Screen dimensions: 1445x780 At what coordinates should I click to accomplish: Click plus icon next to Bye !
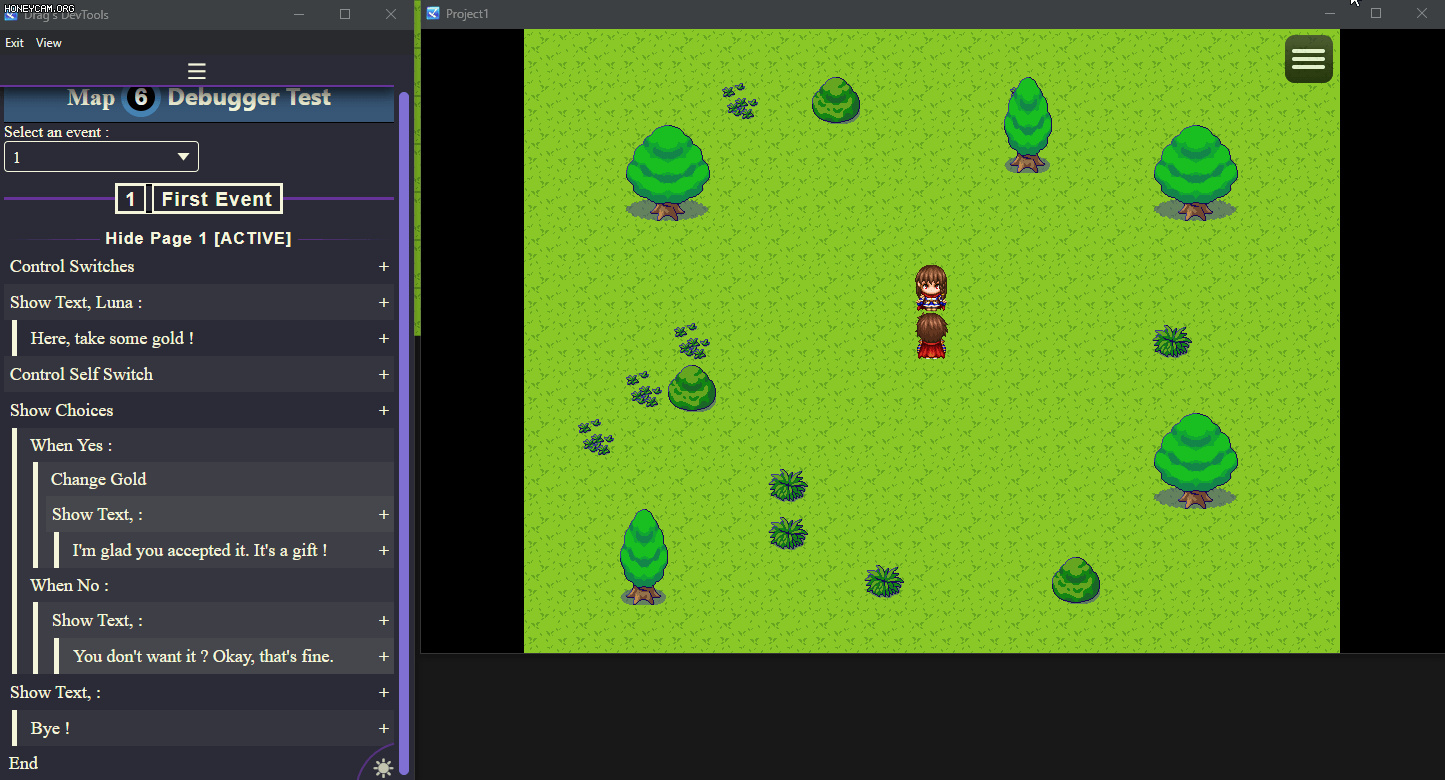[x=384, y=729]
